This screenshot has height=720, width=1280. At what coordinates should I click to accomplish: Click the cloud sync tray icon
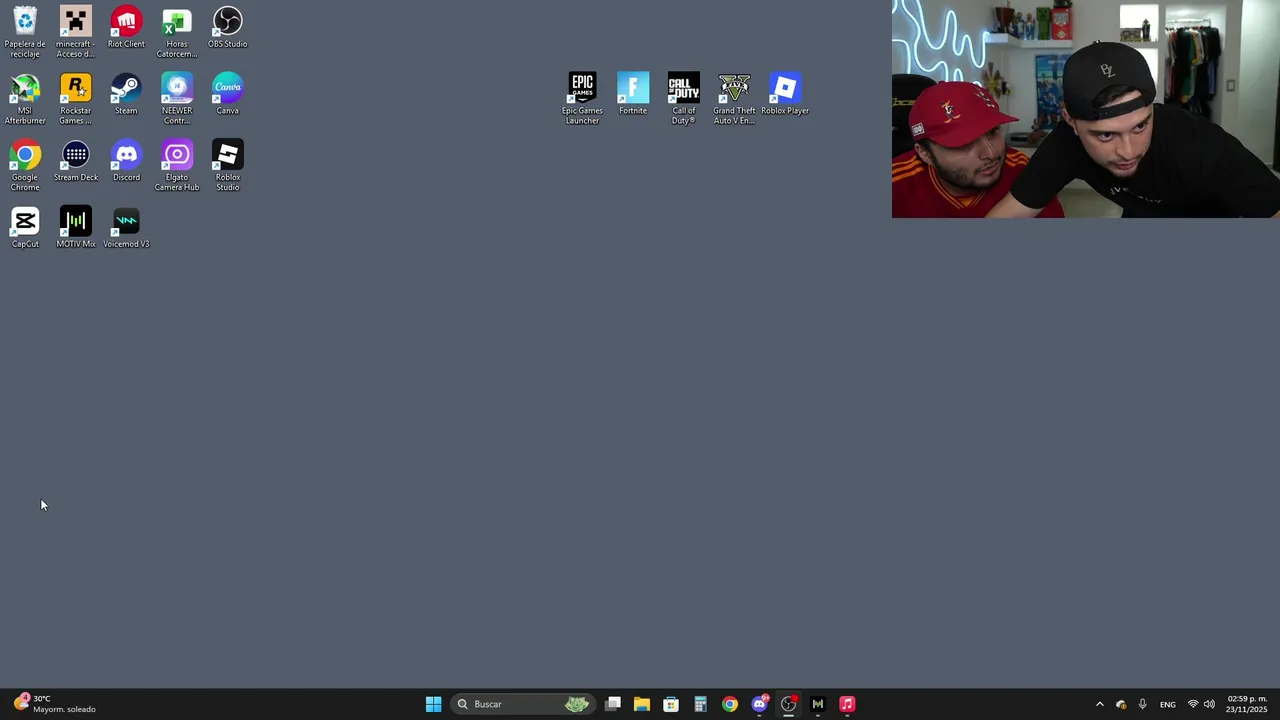1121,704
